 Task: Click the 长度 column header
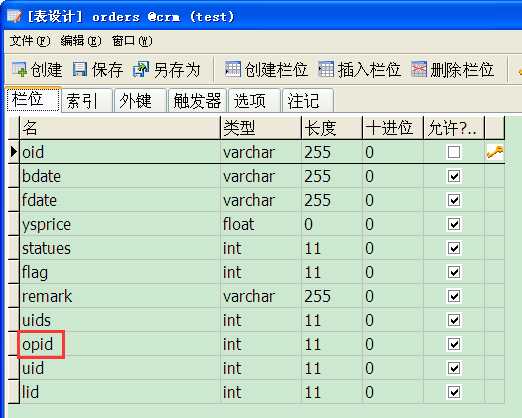click(332, 128)
